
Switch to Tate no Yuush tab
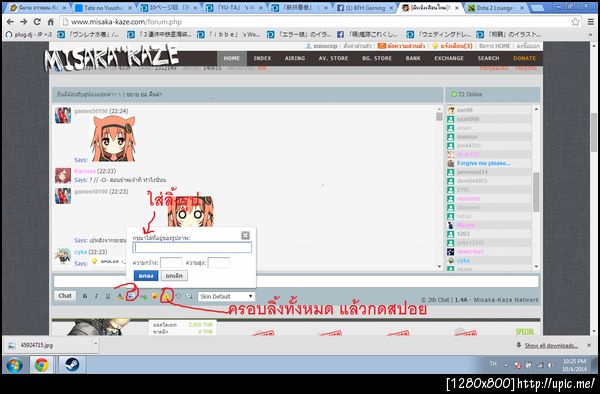pyautogui.click(x=103, y=8)
